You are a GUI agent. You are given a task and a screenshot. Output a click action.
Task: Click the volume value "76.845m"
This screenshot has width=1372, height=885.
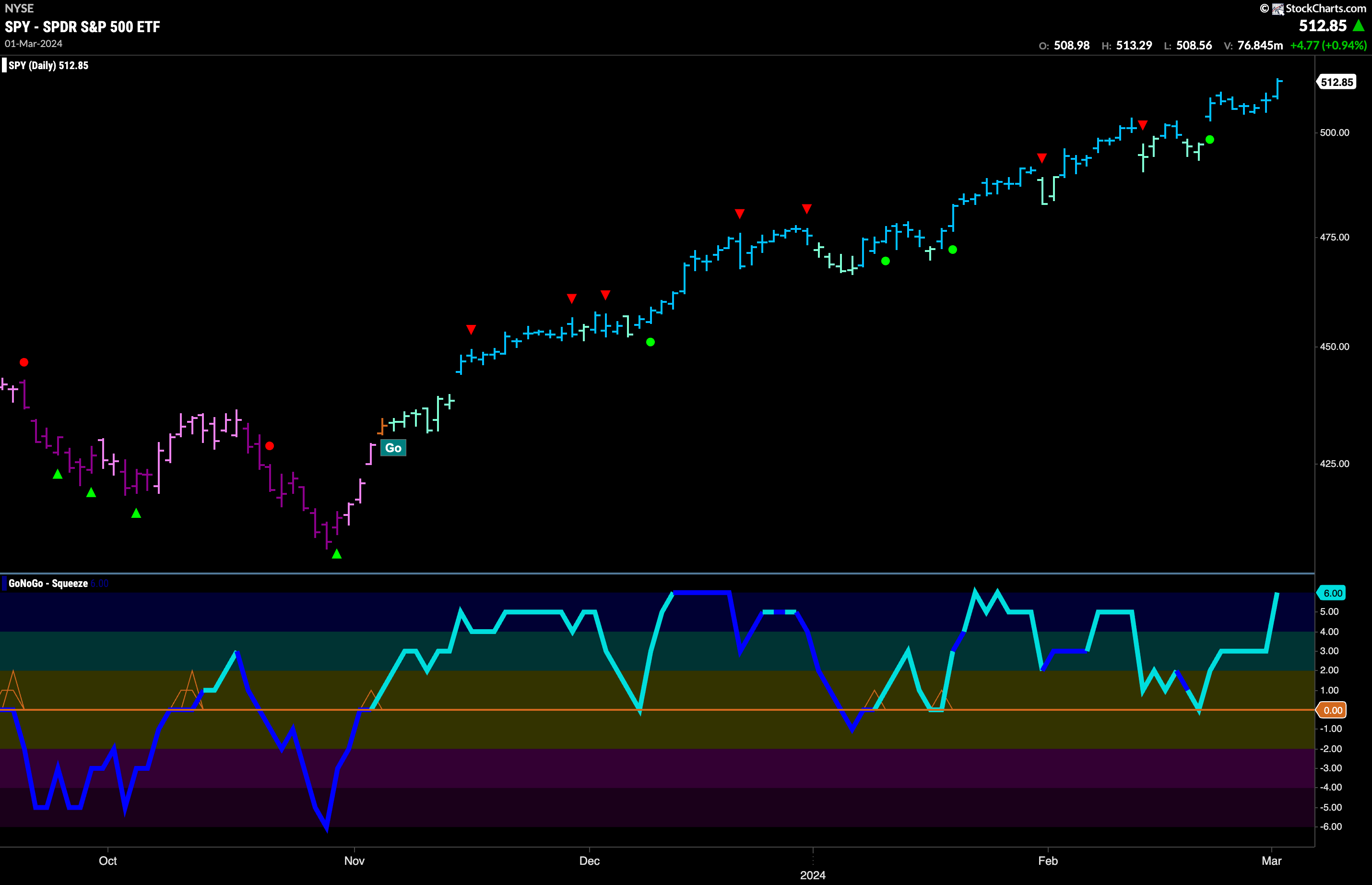pyautogui.click(x=1260, y=46)
